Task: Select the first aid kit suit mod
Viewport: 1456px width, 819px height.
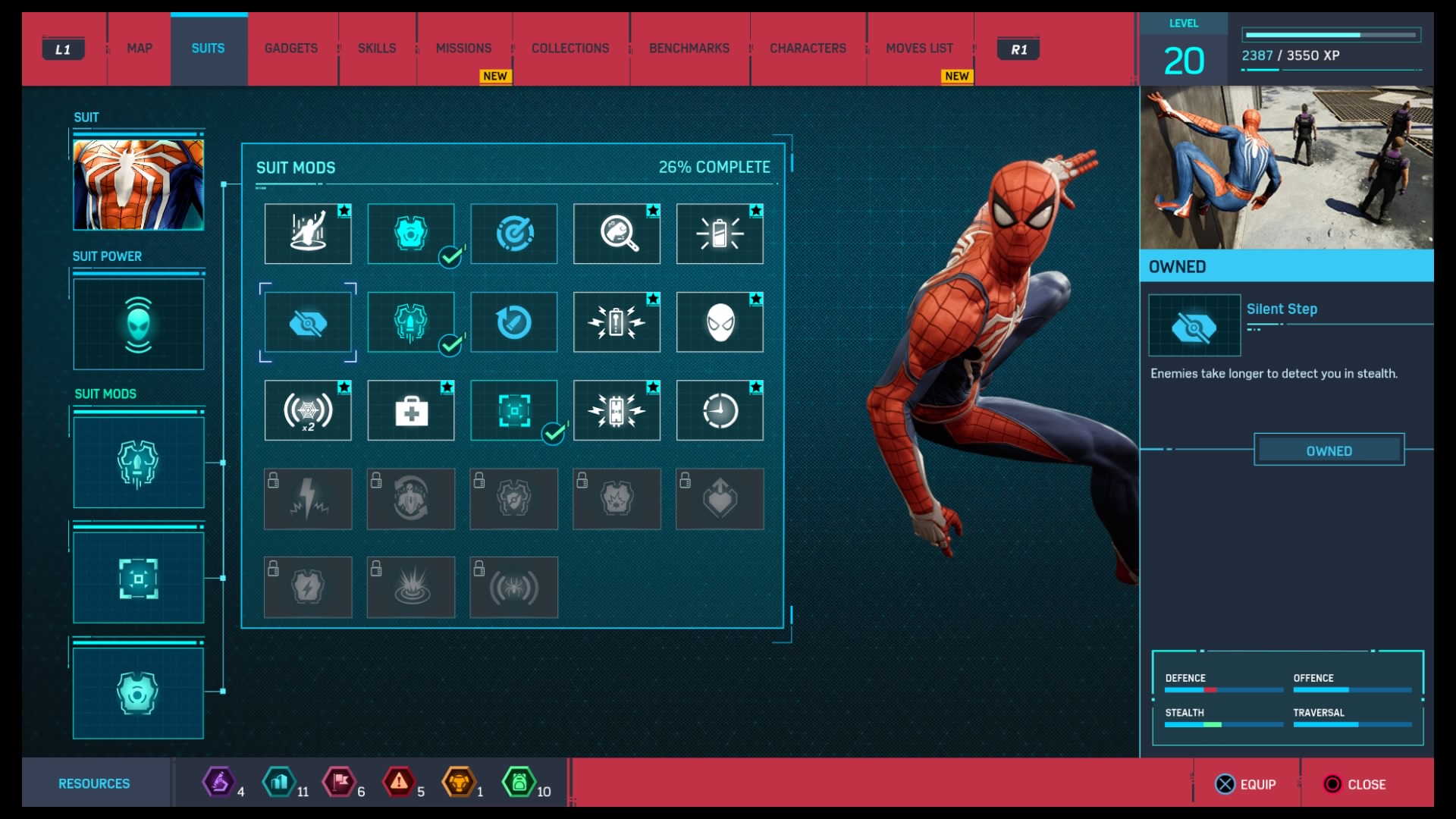Action: pyautogui.click(x=411, y=411)
